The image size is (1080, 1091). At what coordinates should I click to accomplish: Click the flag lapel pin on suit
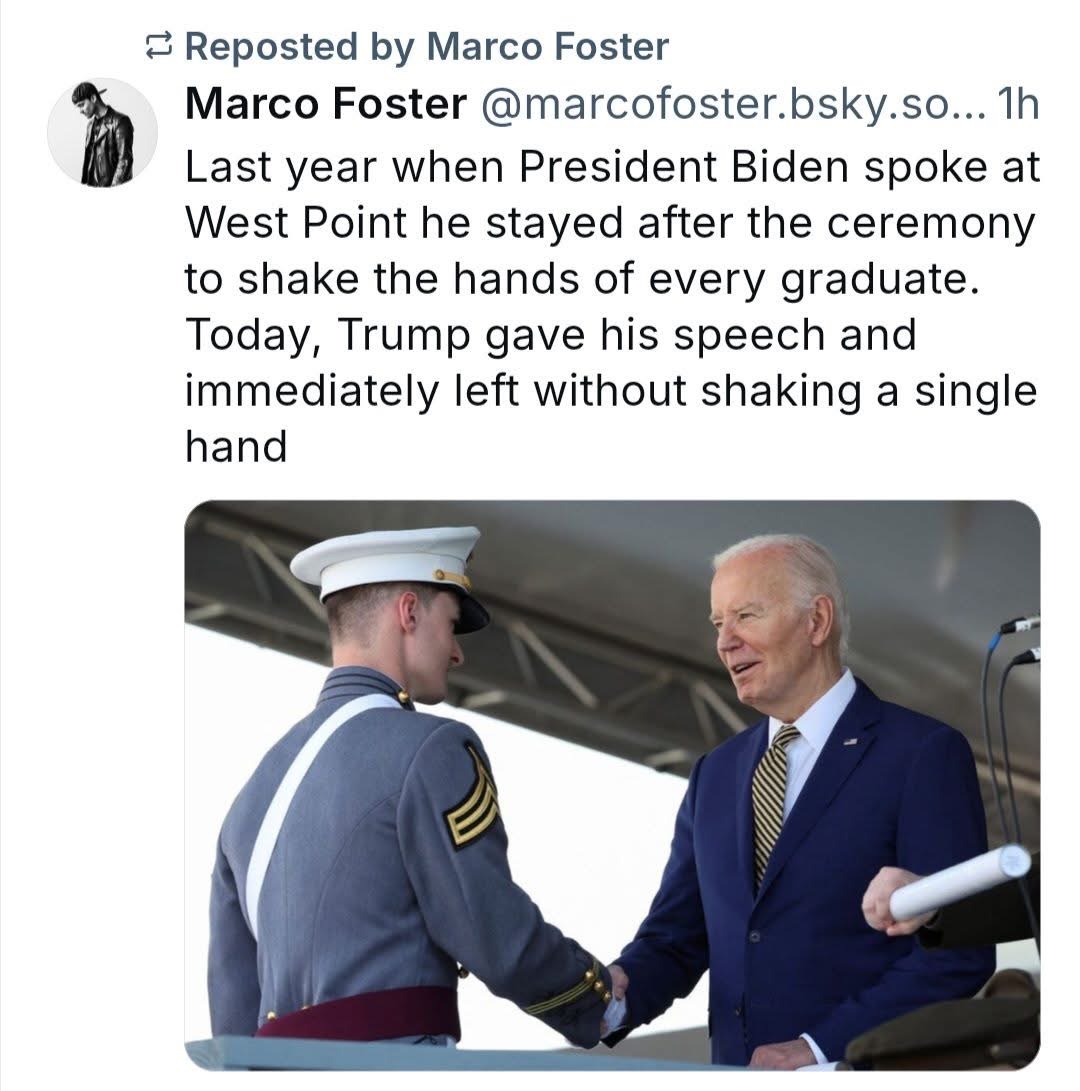click(851, 742)
